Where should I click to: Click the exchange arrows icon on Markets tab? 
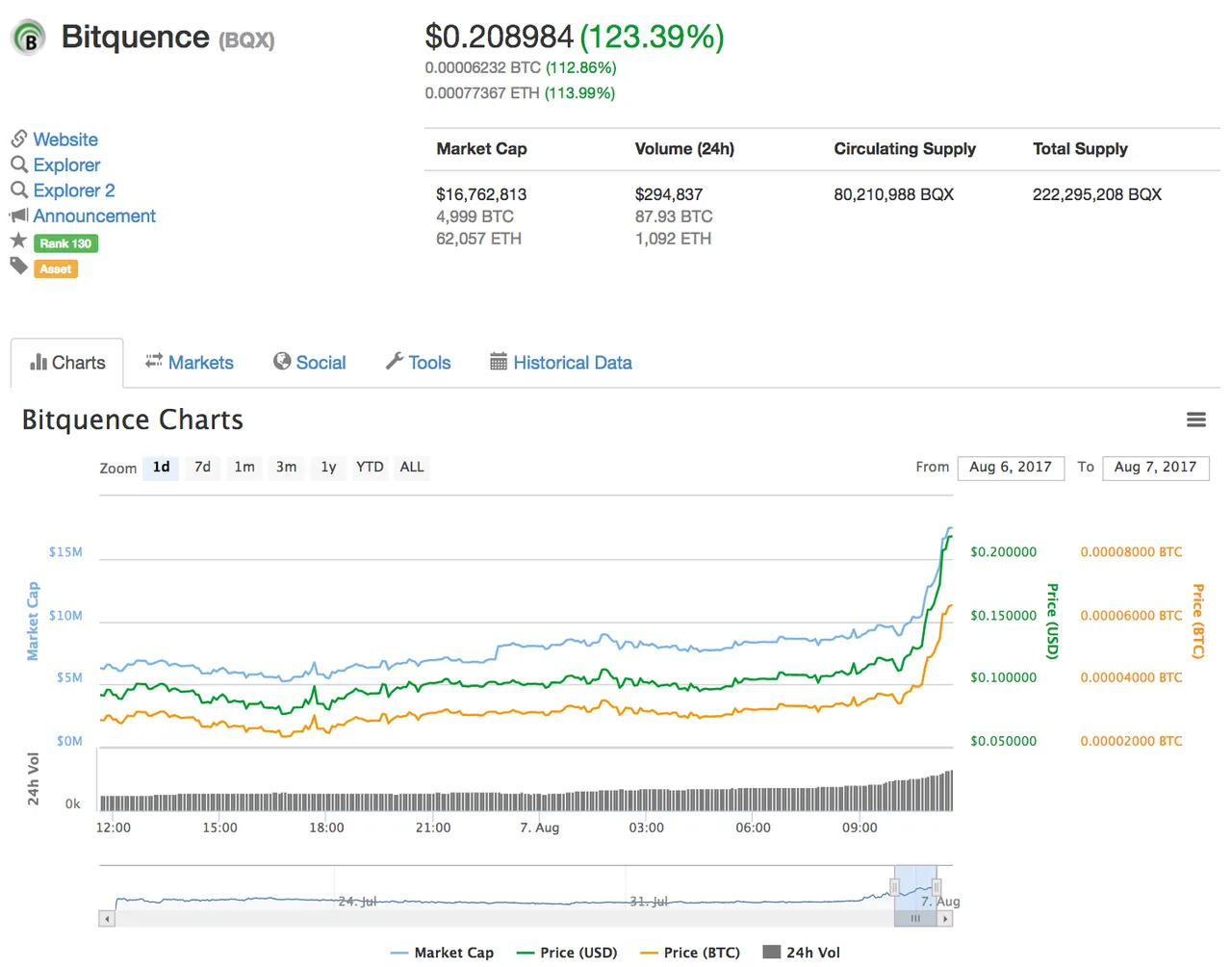click(154, 361)
